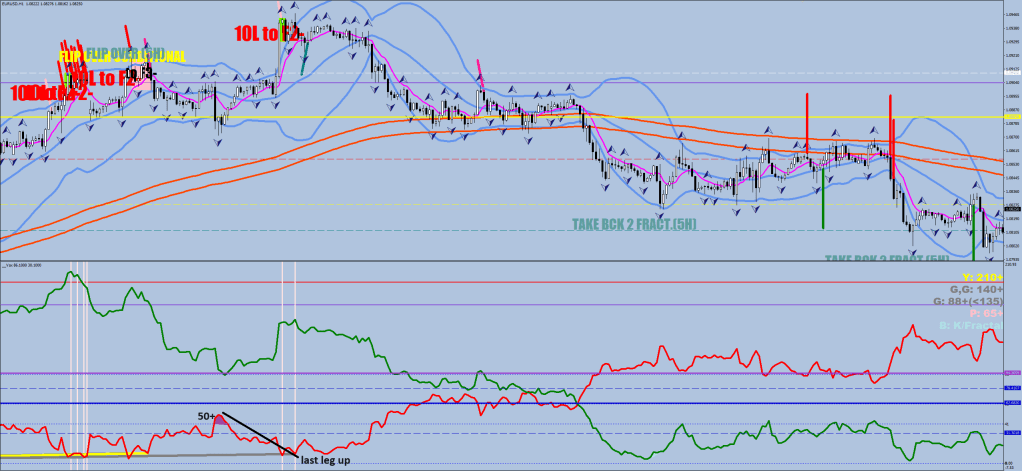Image resolution: width=1022 pixels, height=471 pixels.
Task: Select the "last leg up" text annotation
Action: (325, 460)
